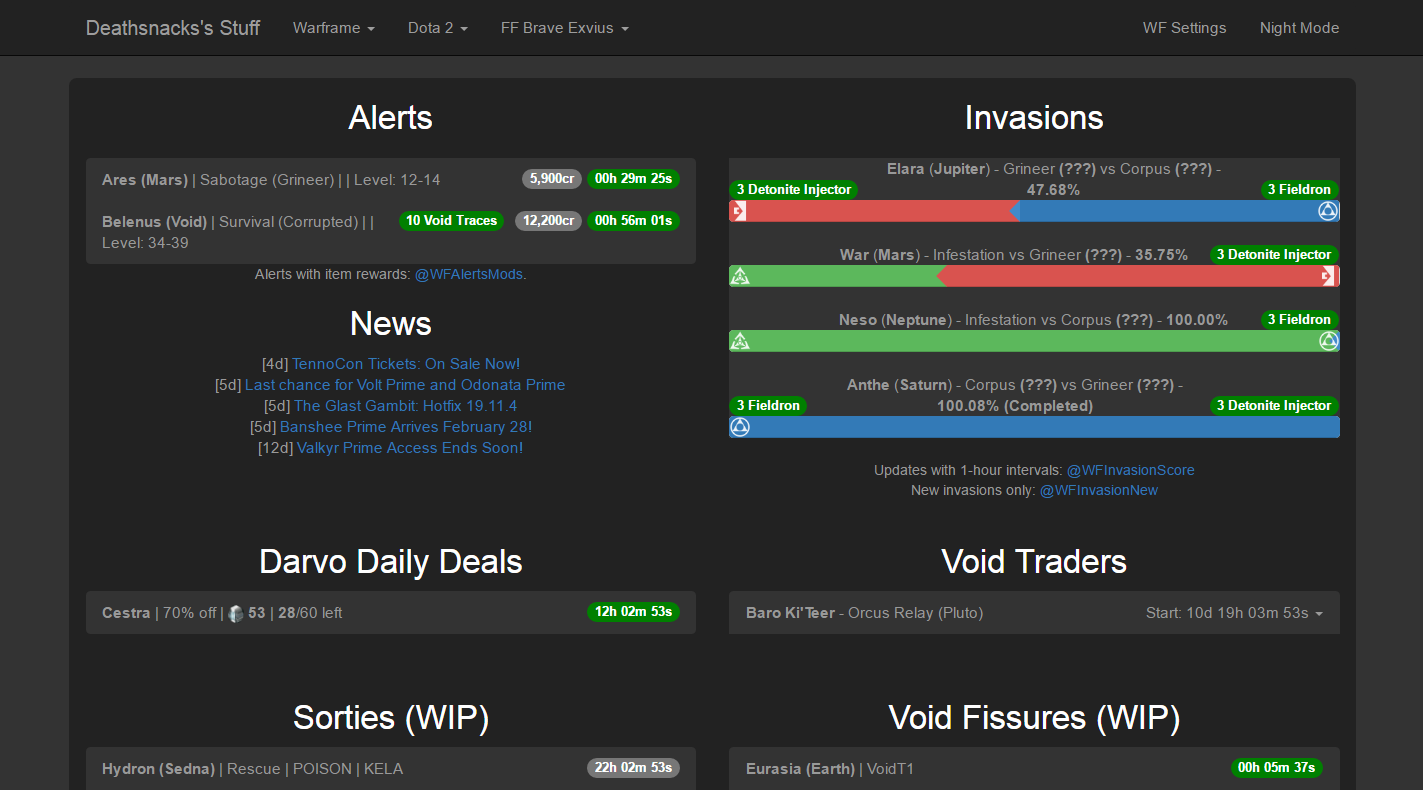Click the Corpus icon on Neso bar
This screenshot has width=1423, height=790.
click(x=1328, y=341)
